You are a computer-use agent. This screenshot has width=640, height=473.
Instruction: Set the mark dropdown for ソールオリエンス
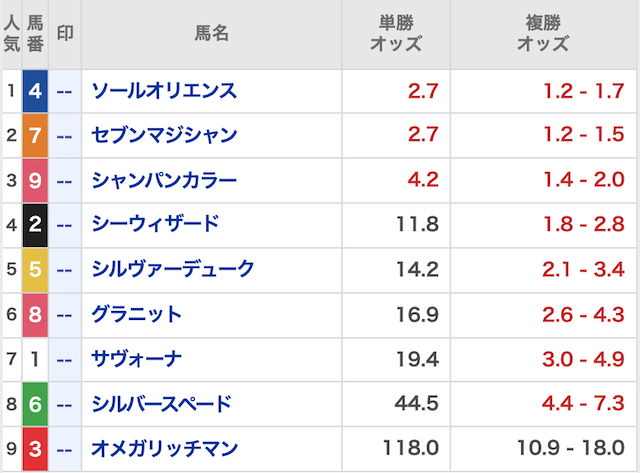click(x=65, y=91)
